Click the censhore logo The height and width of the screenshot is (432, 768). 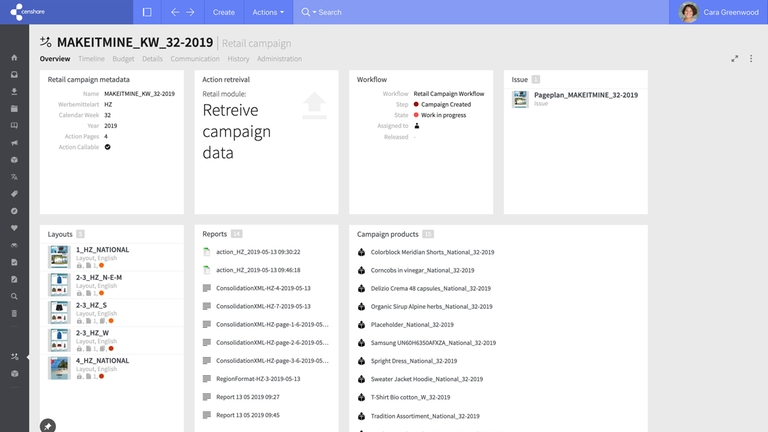(27, 12)
